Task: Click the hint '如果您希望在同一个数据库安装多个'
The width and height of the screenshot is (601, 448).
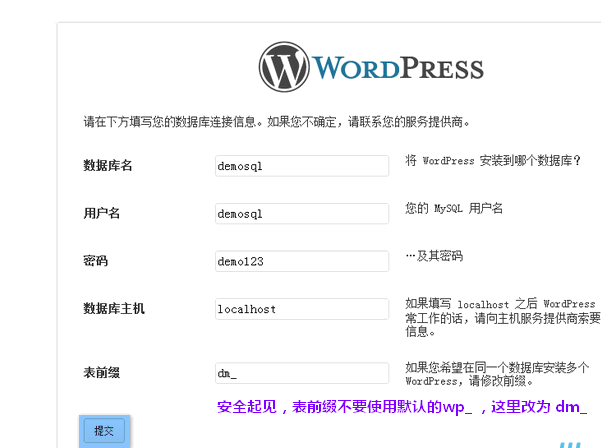Action: pyautogui.click(x=497, y=368)
